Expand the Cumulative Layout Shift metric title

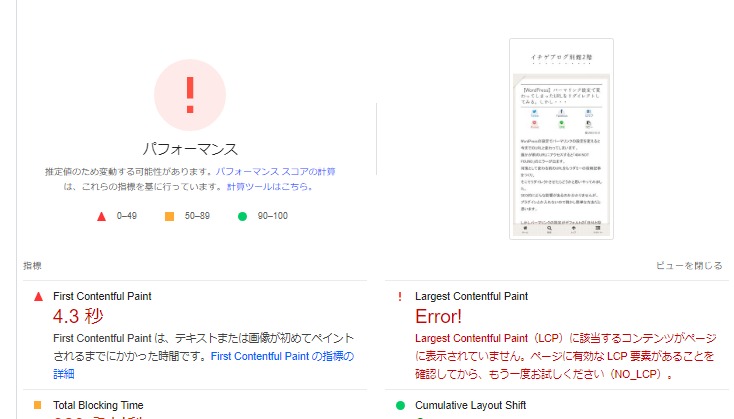pyautogui.click(x=474, y=405)
